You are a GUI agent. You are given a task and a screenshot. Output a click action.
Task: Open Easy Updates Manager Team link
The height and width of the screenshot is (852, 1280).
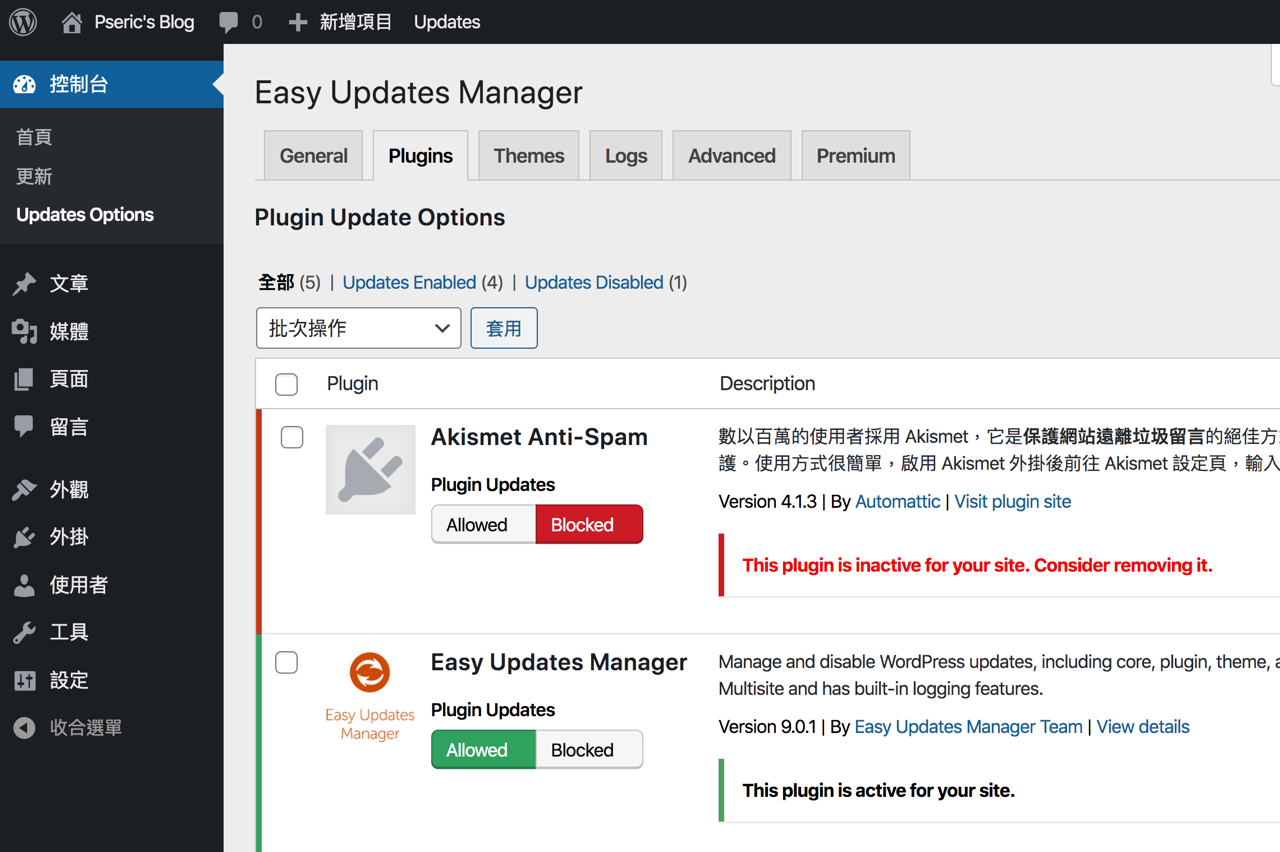[x=969, y=727]
